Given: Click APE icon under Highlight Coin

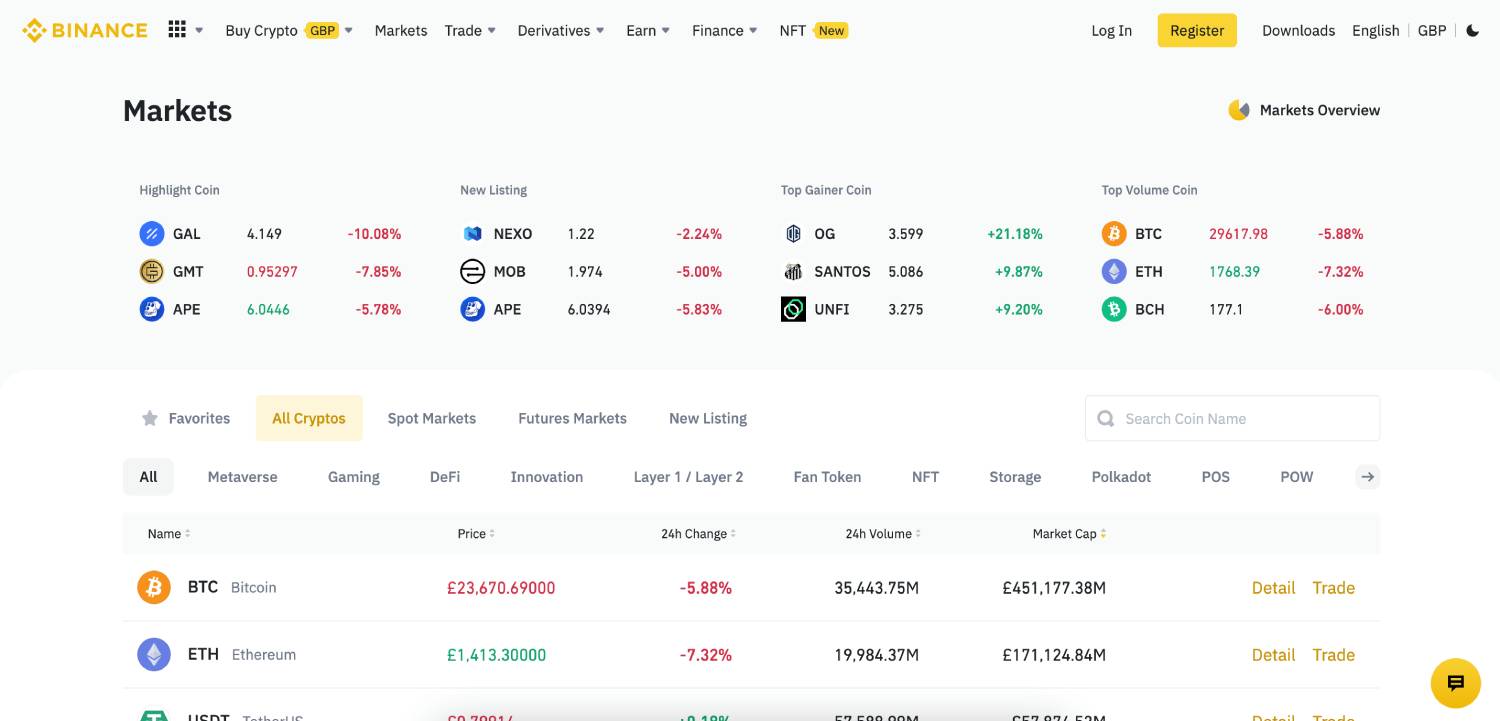Looking at the screenshot, I should (x=152, y=309).
